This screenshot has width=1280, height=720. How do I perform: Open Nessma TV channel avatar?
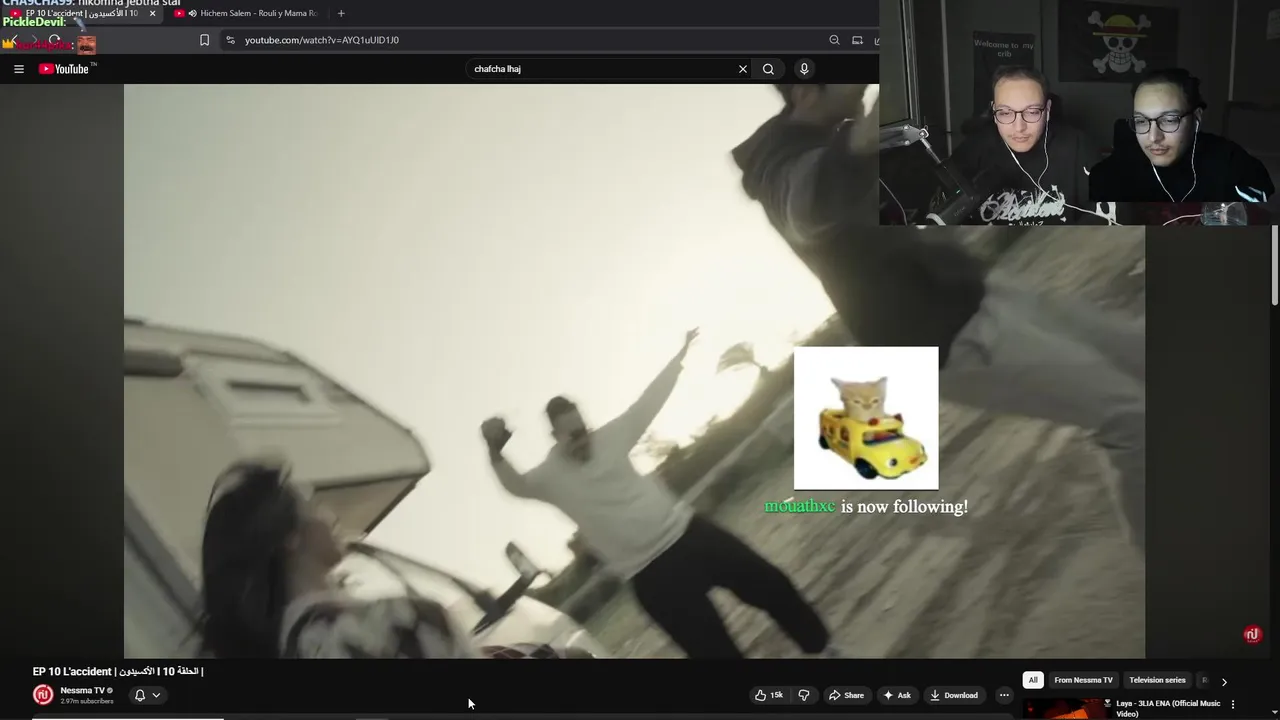click(x=43, y=695)
